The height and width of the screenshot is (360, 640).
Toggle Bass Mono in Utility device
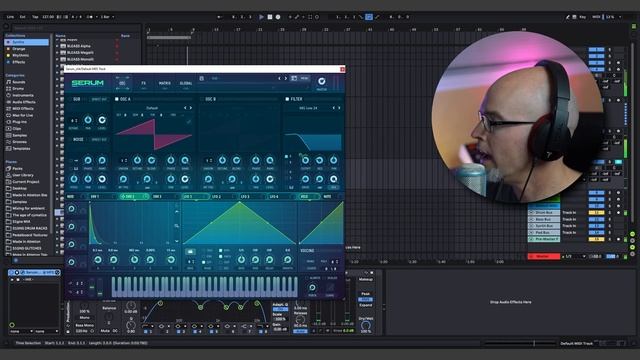coord(85,325)
